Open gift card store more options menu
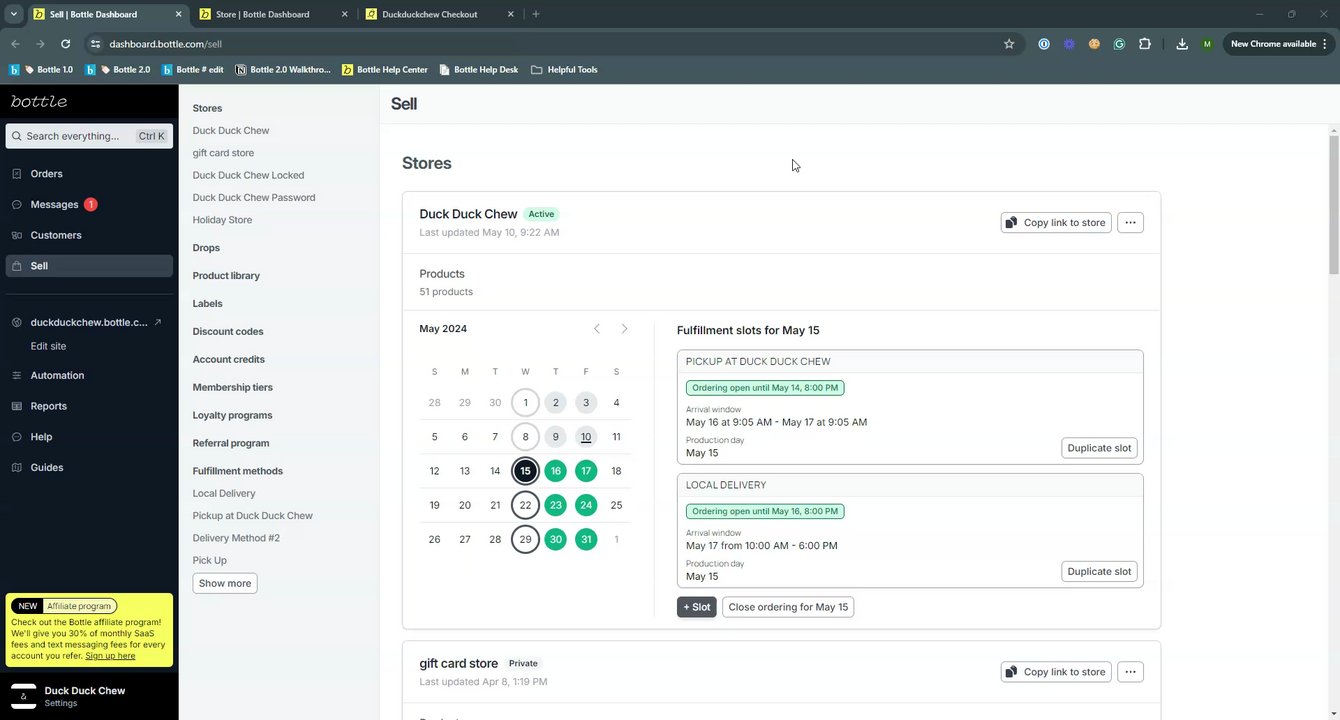Screen dimensions: 1340x720 1130,672
